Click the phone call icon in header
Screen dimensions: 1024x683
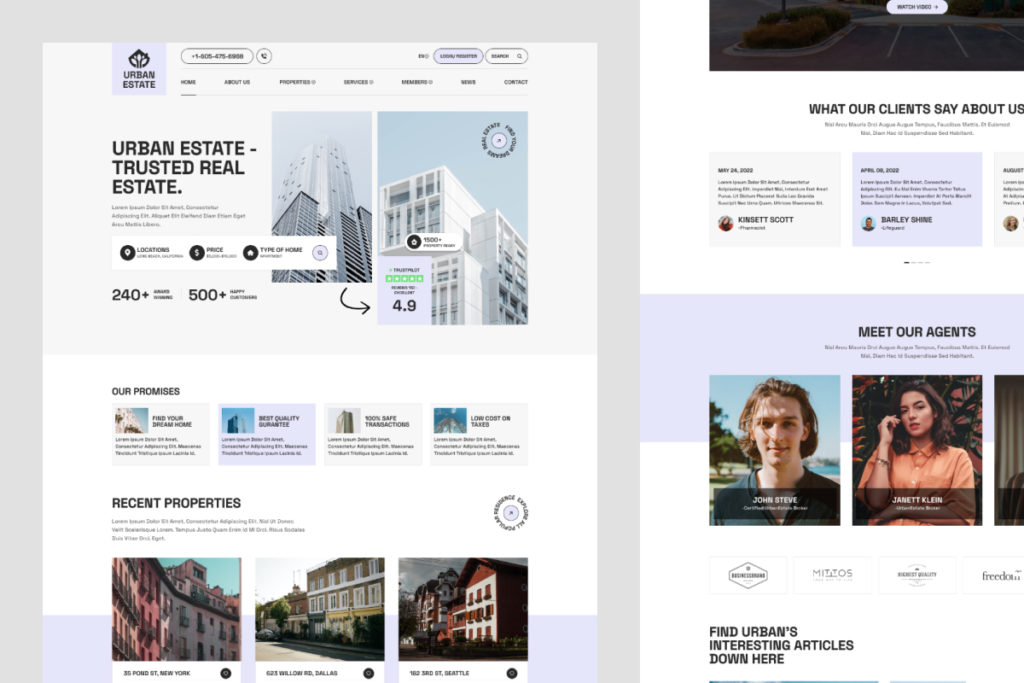click(264, 56)
